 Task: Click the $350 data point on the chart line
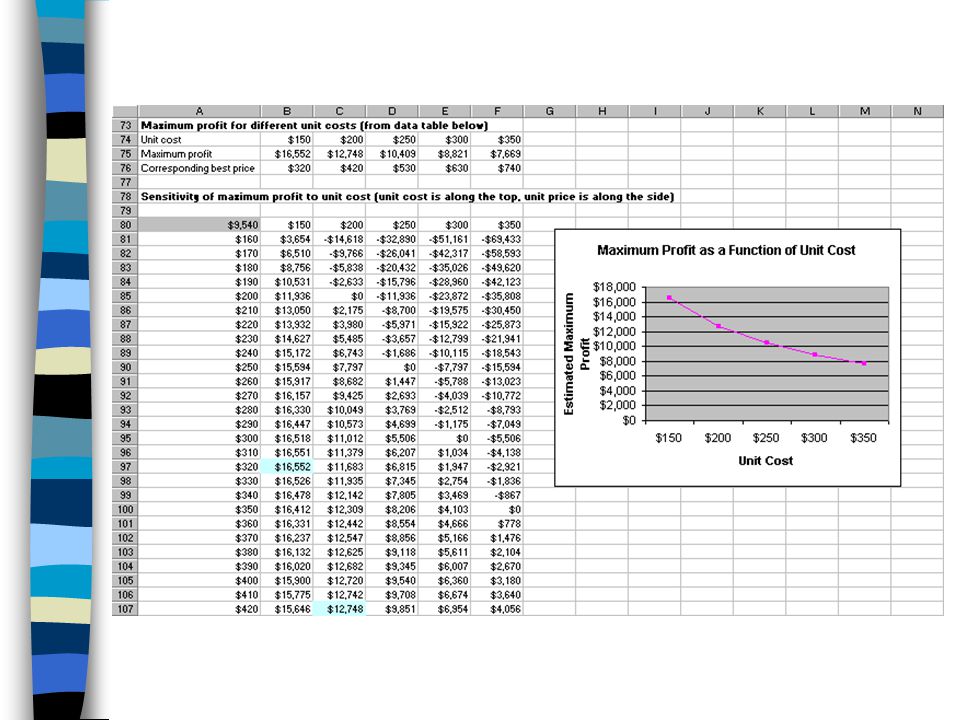tap(864, 363)
